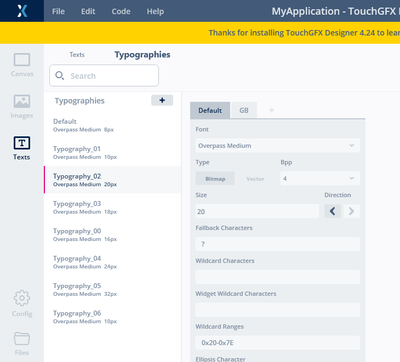Screen dimensions: 400x362
Task: Switch to the Texts tab
Action: tap(77, 55)
